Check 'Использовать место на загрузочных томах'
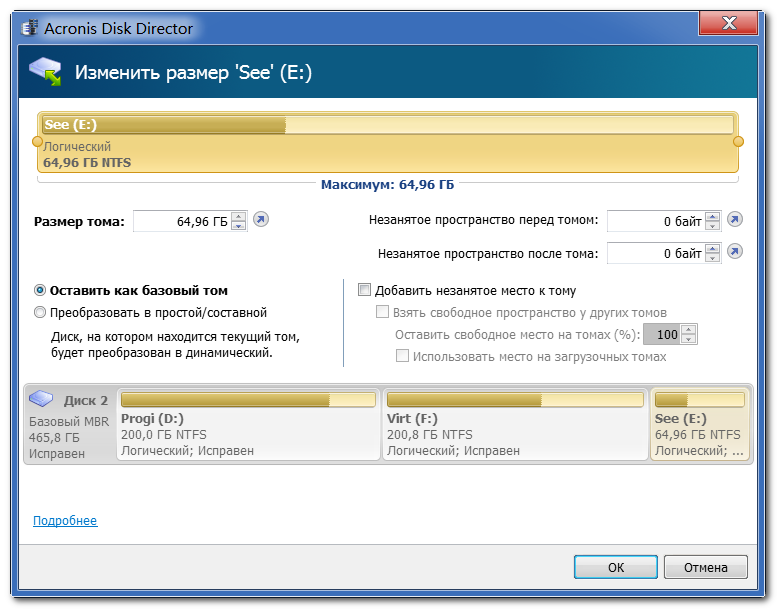 (x=402, y=356)
